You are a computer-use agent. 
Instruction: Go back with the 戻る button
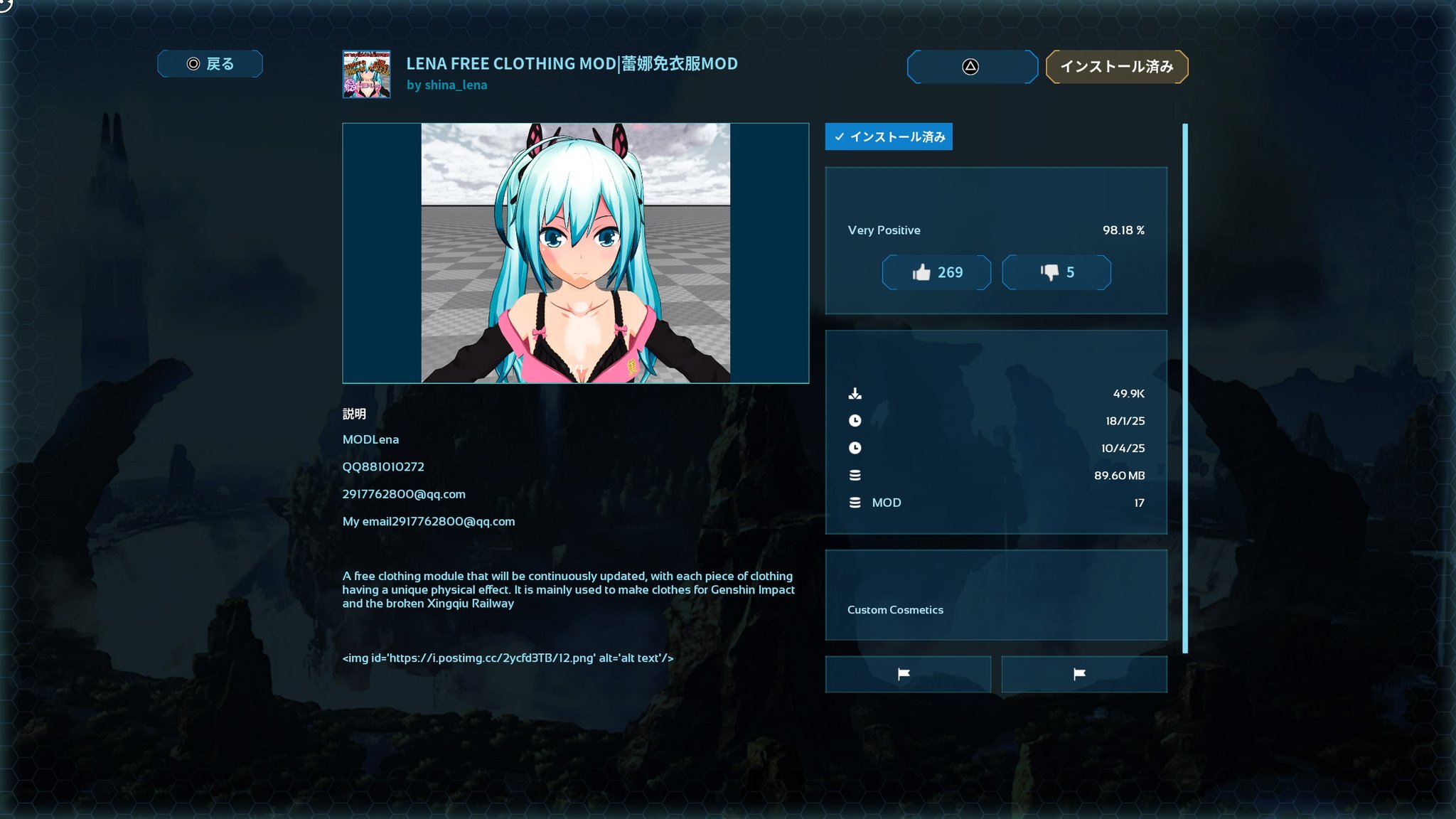210,64
